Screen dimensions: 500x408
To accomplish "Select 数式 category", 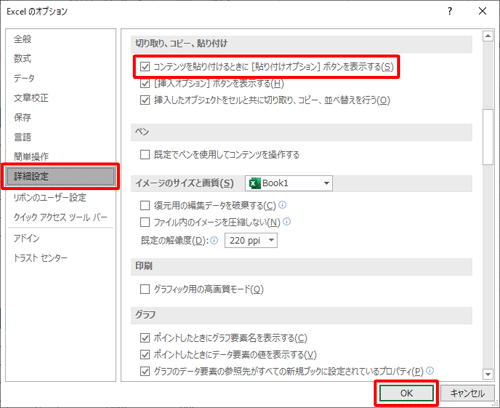I will coord(60,59).
